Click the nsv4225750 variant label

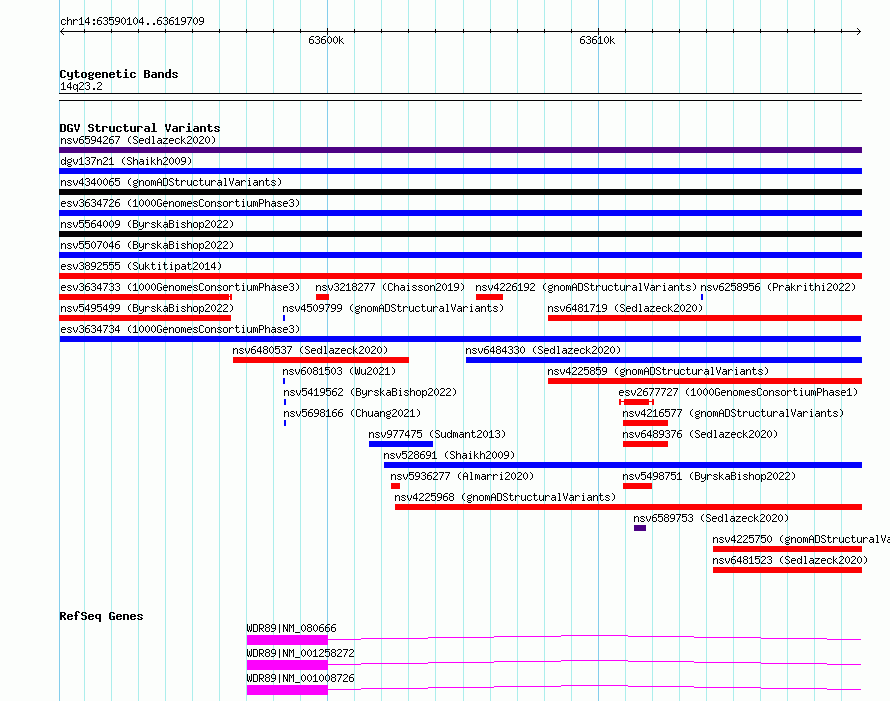tap(801, 539)
